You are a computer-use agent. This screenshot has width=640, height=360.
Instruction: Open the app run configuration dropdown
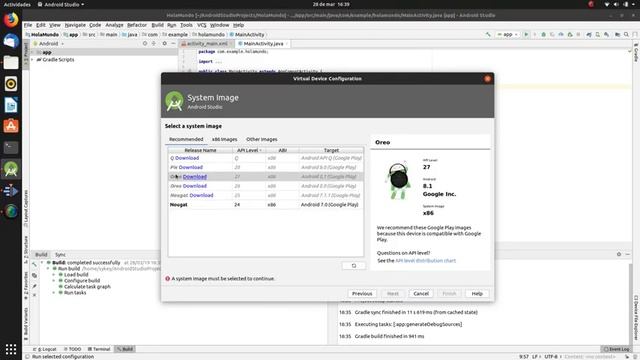tap(507, 35)
